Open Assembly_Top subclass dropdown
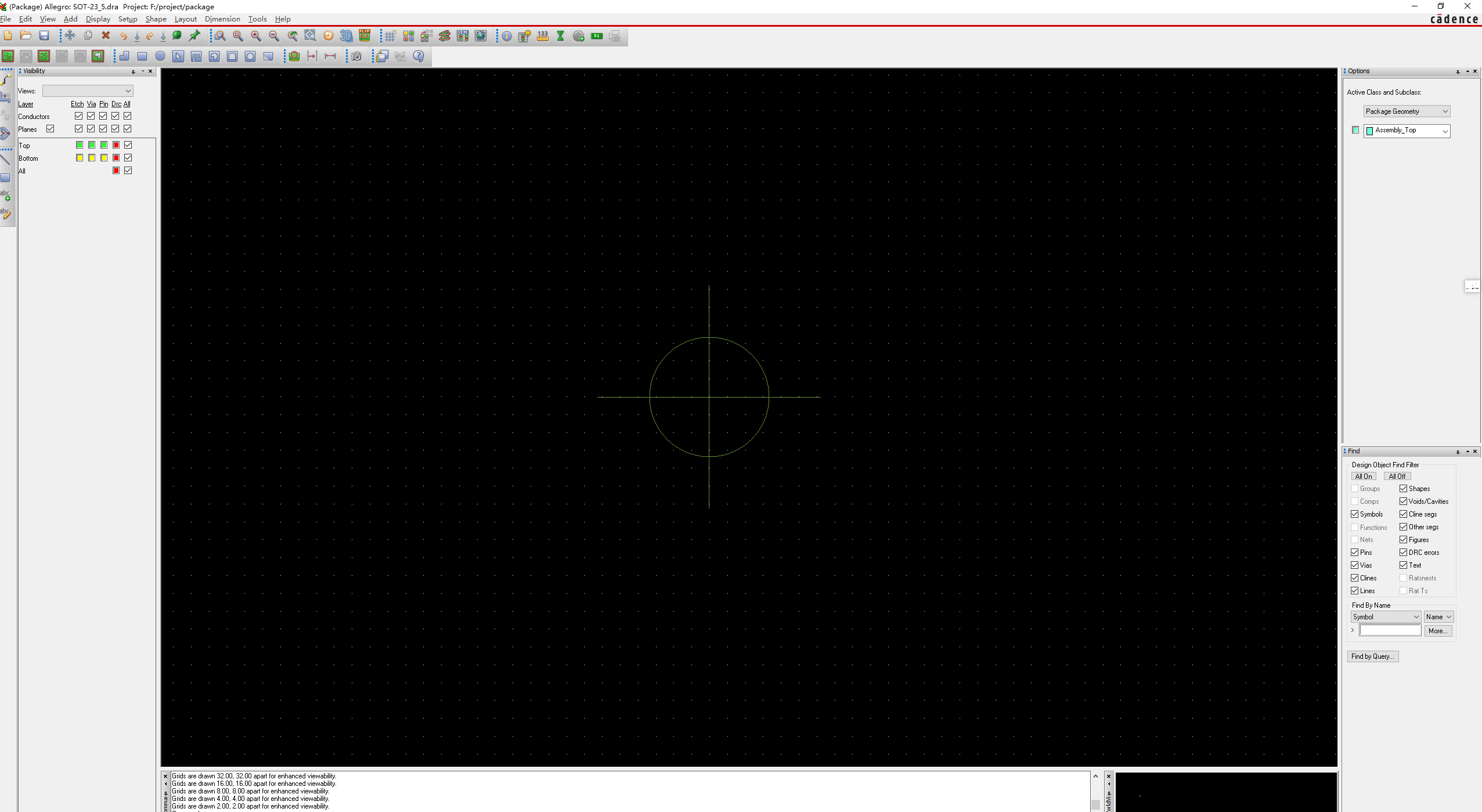The height and width of the screenshot is (812, 1482). (1407, 131)
